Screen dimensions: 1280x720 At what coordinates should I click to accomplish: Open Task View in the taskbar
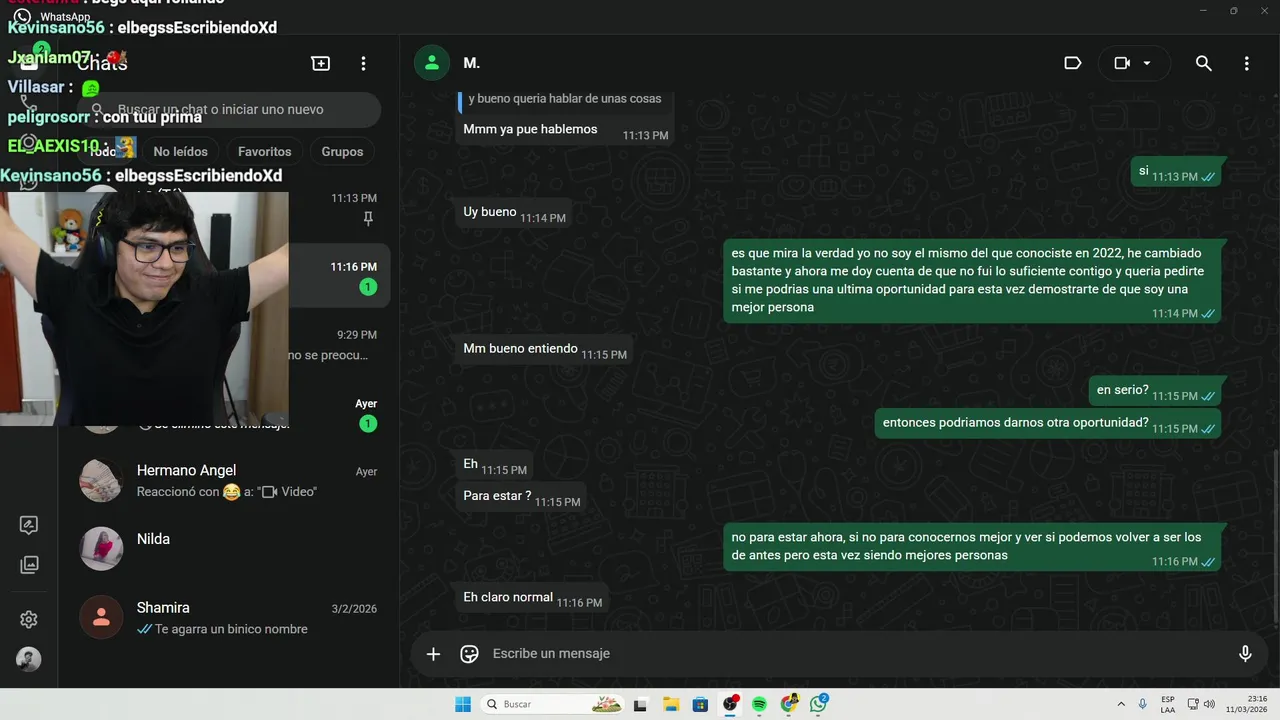pos(641,704)
